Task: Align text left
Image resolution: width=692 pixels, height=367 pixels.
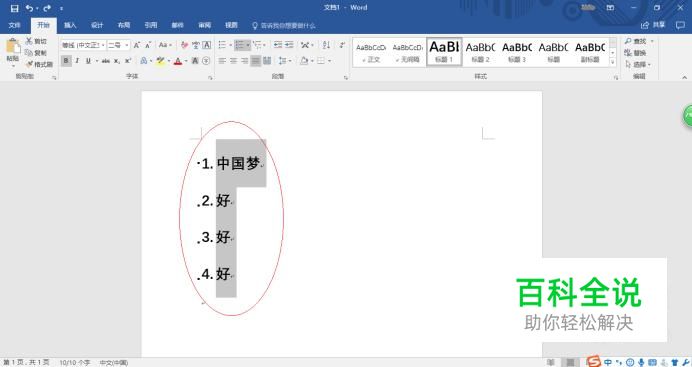Action: 222,61
